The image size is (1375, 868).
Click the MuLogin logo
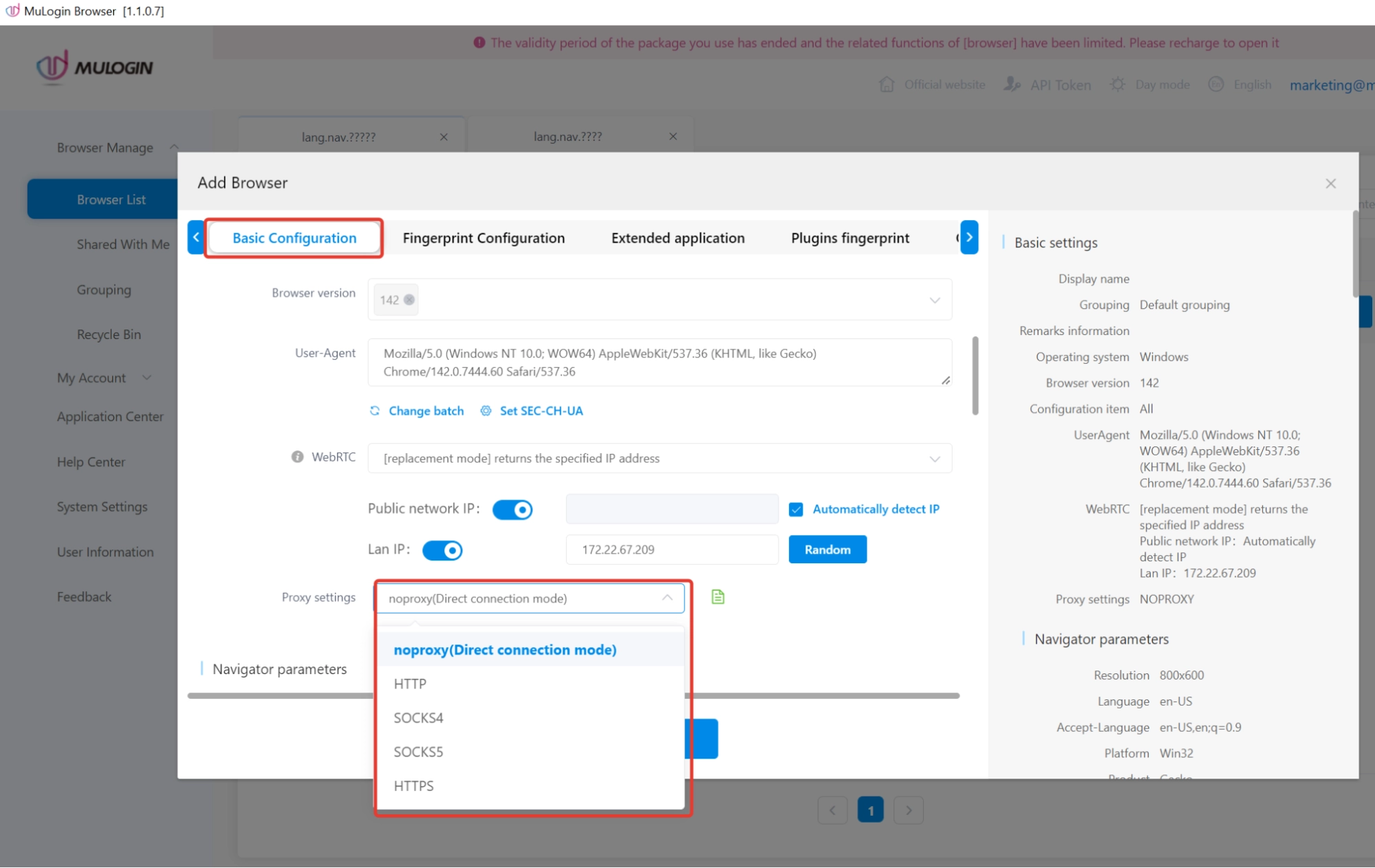pos(93,67)
